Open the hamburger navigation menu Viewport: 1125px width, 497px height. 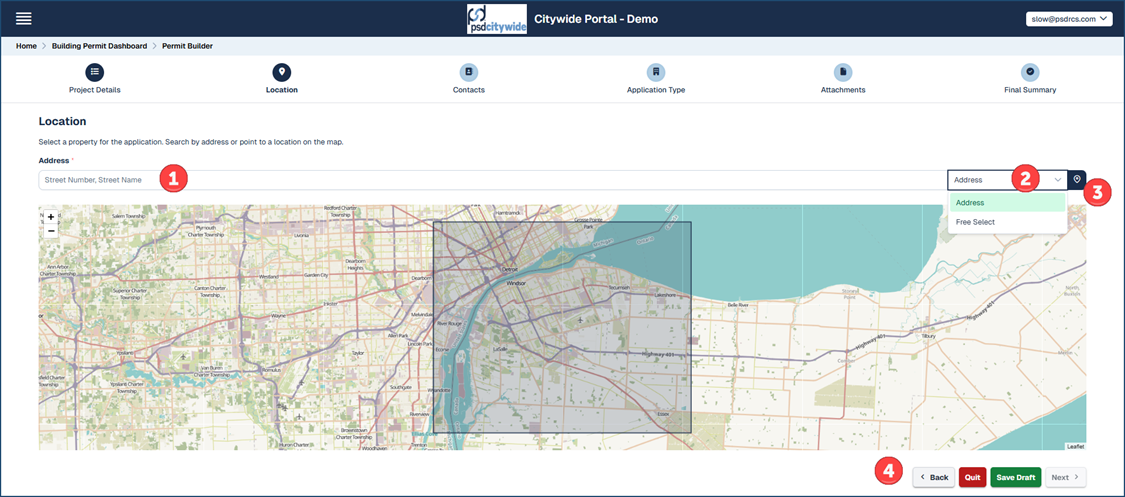point(23,19)
